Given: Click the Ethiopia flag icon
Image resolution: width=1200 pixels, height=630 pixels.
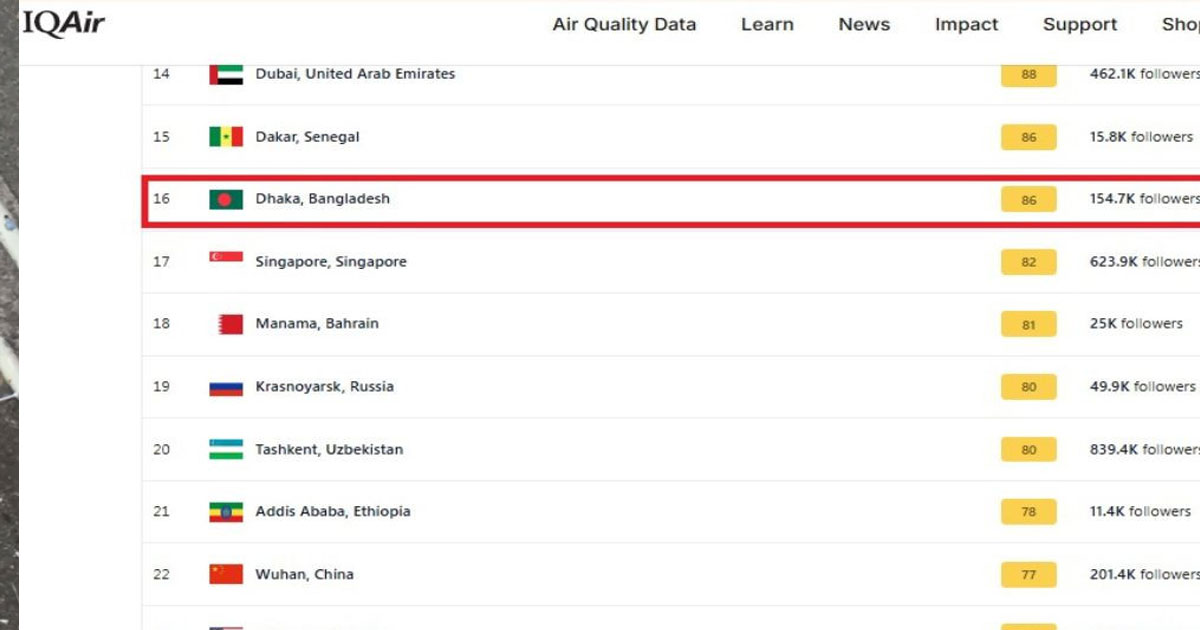Looking at the screenshot, I should click(x=226, y=512).
